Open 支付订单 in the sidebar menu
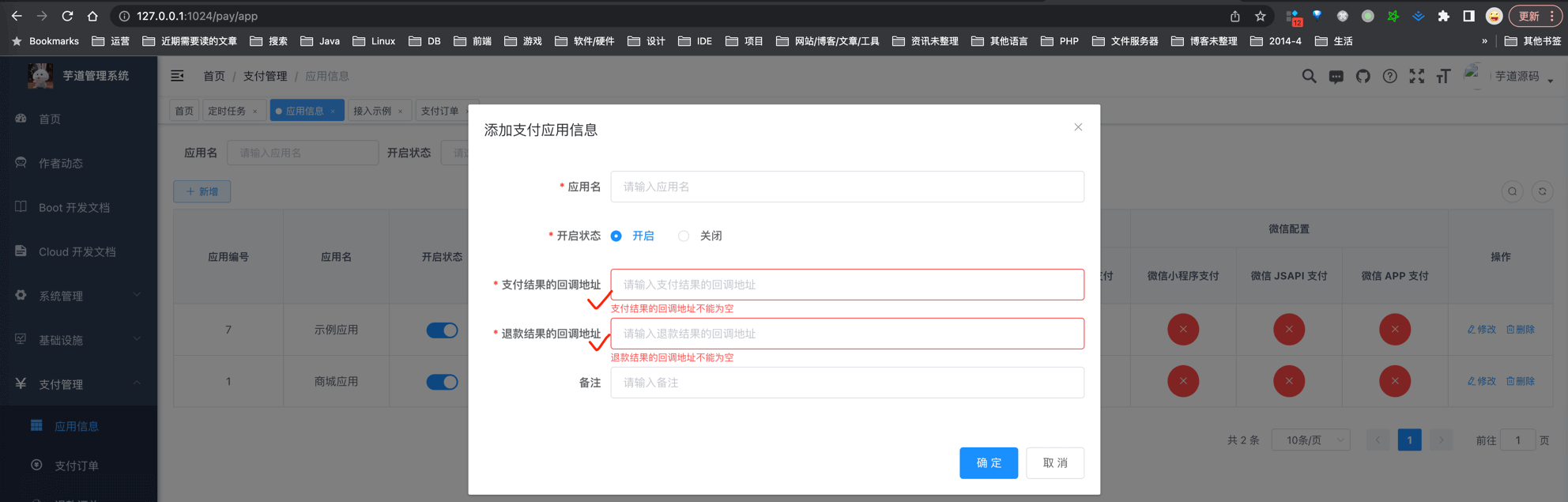Screen dimensions: 1568x502 tap(76, 466)
